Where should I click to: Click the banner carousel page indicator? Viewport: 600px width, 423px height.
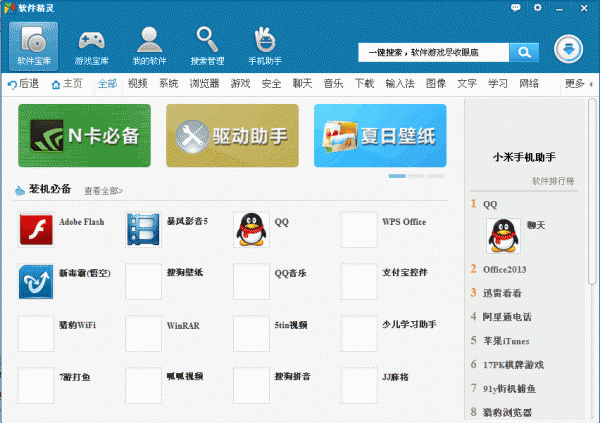point(416,176)
